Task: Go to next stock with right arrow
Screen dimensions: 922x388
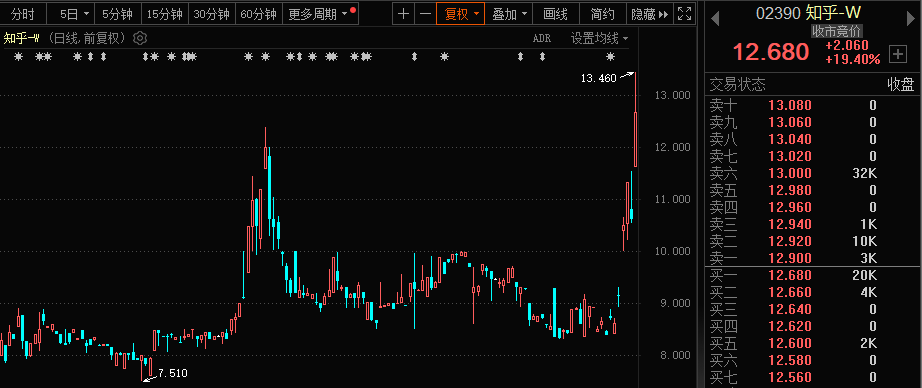Action: (x=911, y=18)
